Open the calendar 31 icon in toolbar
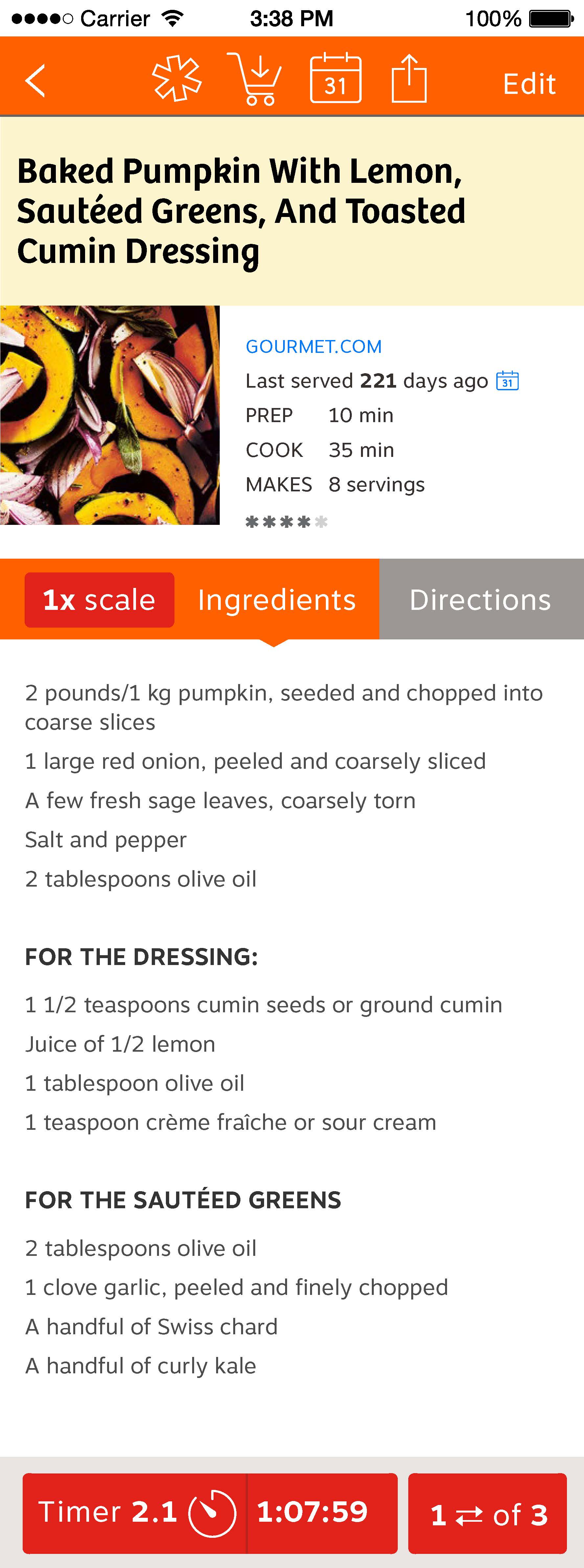This screenshot has width=584, height=1568. [336, 78]
